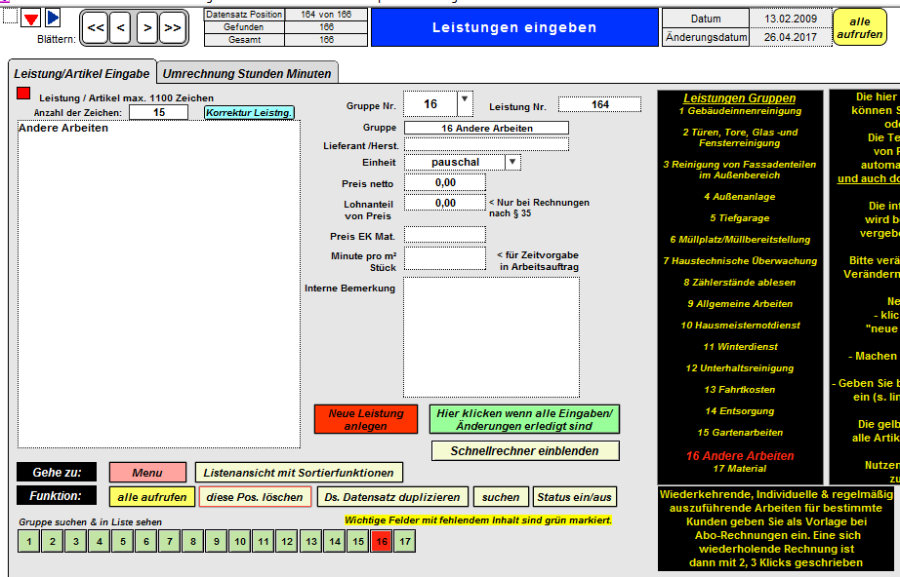Select group number 5 square button
The image size is (900, 577).
[x=121, y=541]
